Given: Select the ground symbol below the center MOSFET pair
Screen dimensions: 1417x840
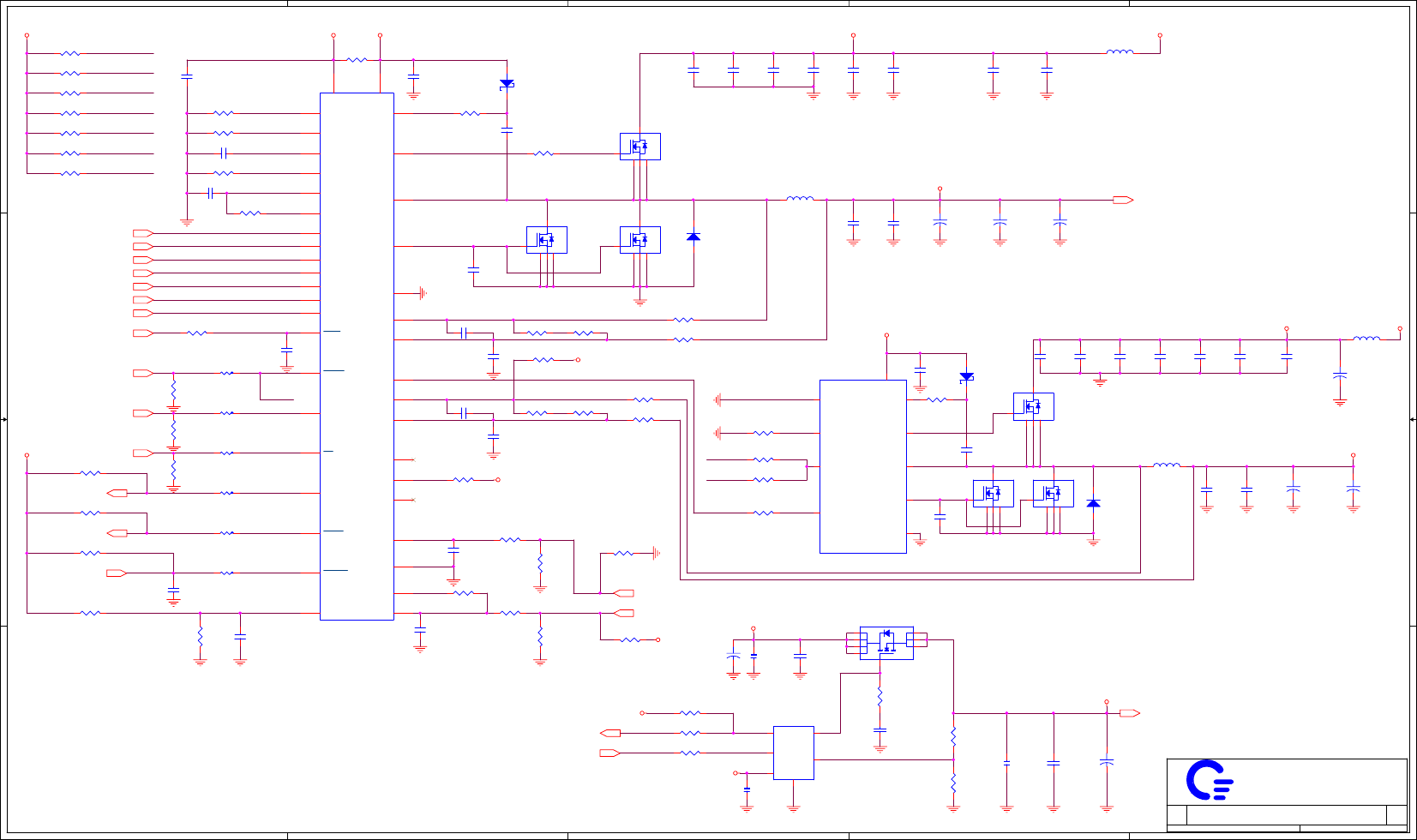Looking at the screenshot, I should (x=640, y=301).
